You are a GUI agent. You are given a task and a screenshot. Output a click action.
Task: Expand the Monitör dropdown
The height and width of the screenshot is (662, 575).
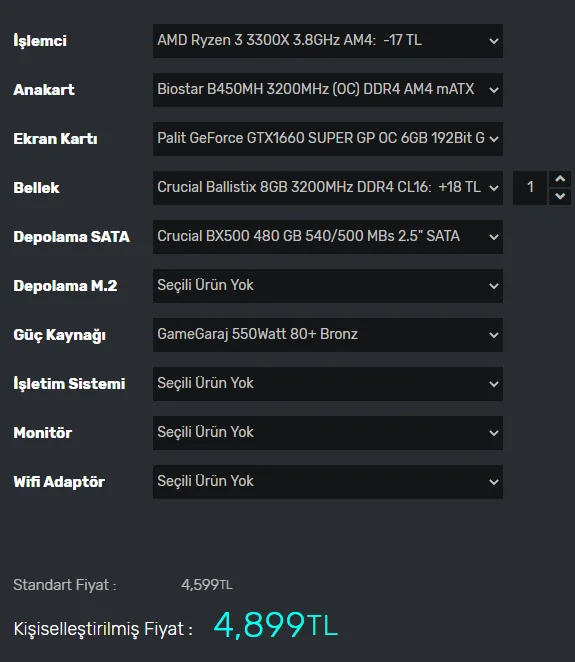point(328,433)
